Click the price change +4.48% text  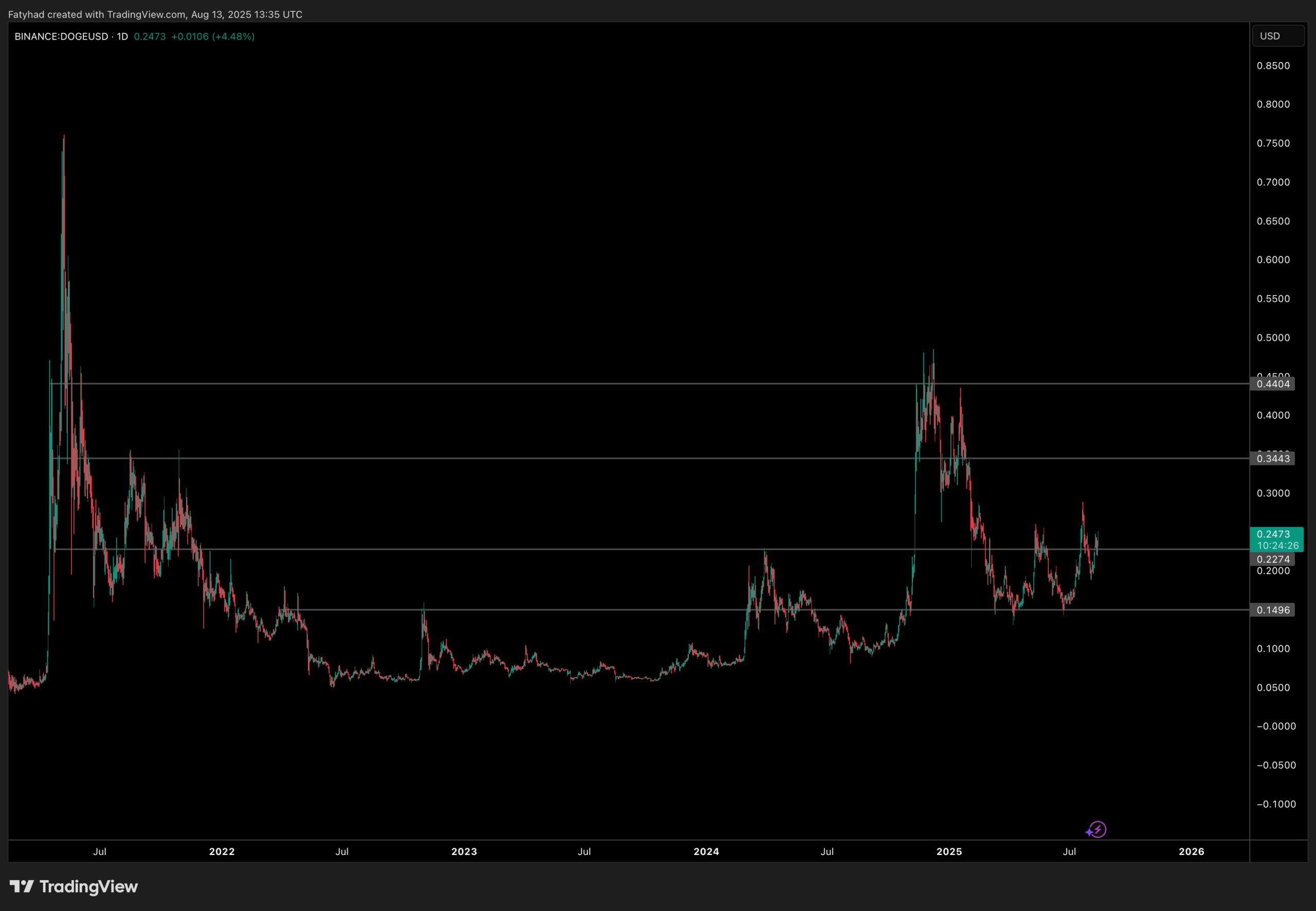pos(233,36)
